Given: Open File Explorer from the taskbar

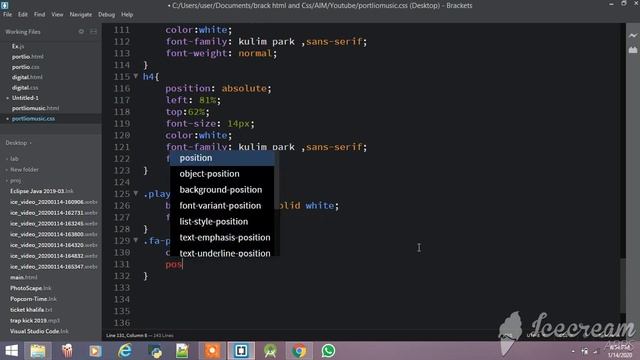Looking at the screenshot, I should (38, 351).
